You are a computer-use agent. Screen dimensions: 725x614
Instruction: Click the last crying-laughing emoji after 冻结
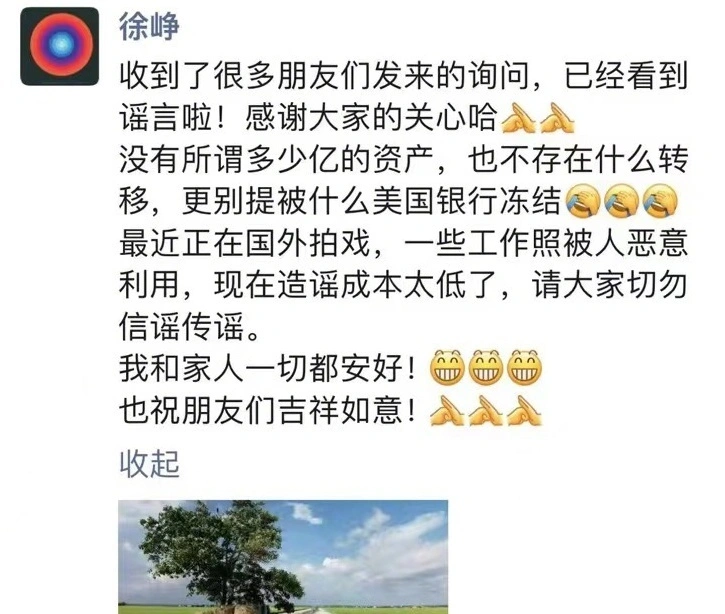pyautogui.click(x=660, y=201)
